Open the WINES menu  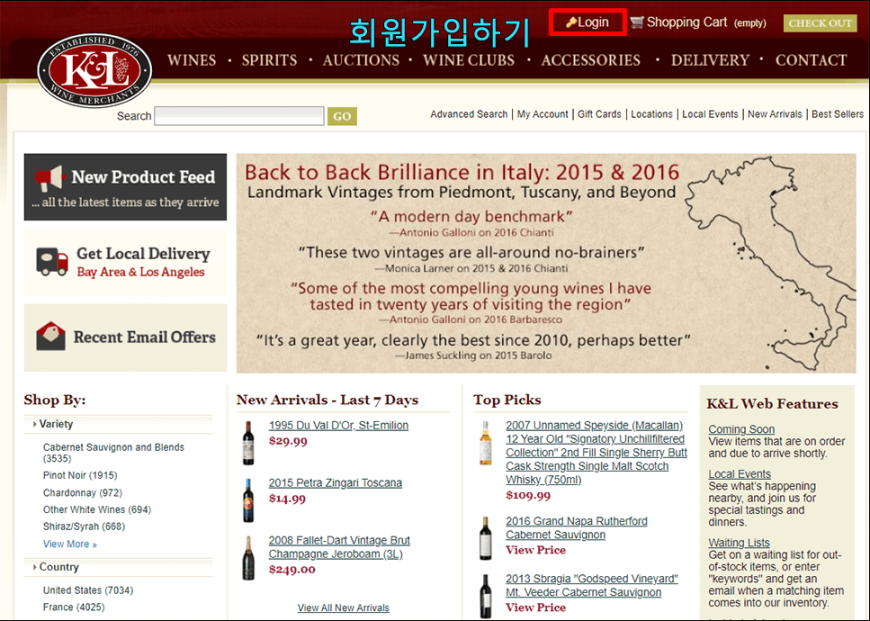[192, 60]
